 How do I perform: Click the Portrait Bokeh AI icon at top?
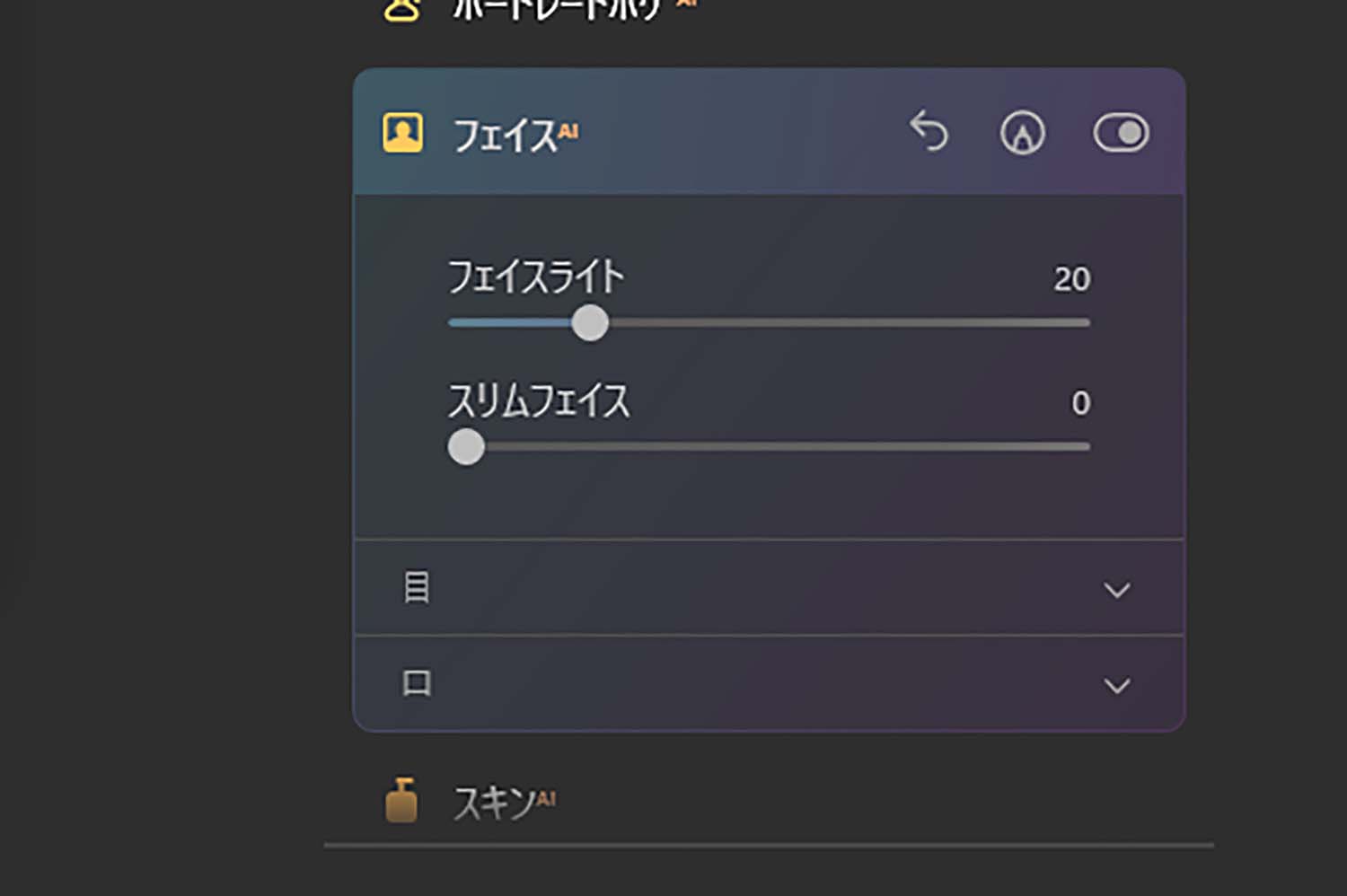tap(401, 9)
